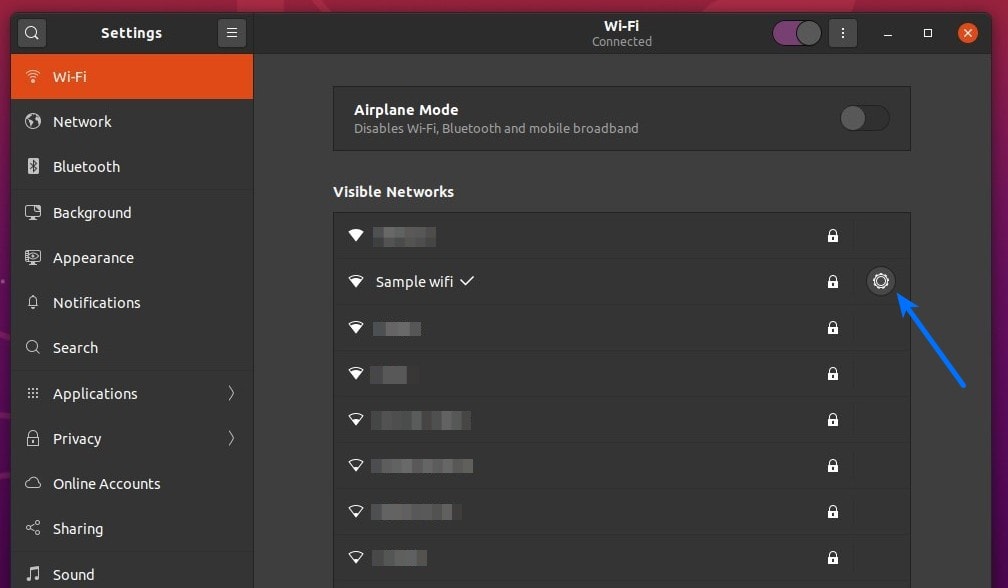1008x588 pixels.
Task: Click the Connected status under Wi-Fi
Action: click(x=621, y=41)
